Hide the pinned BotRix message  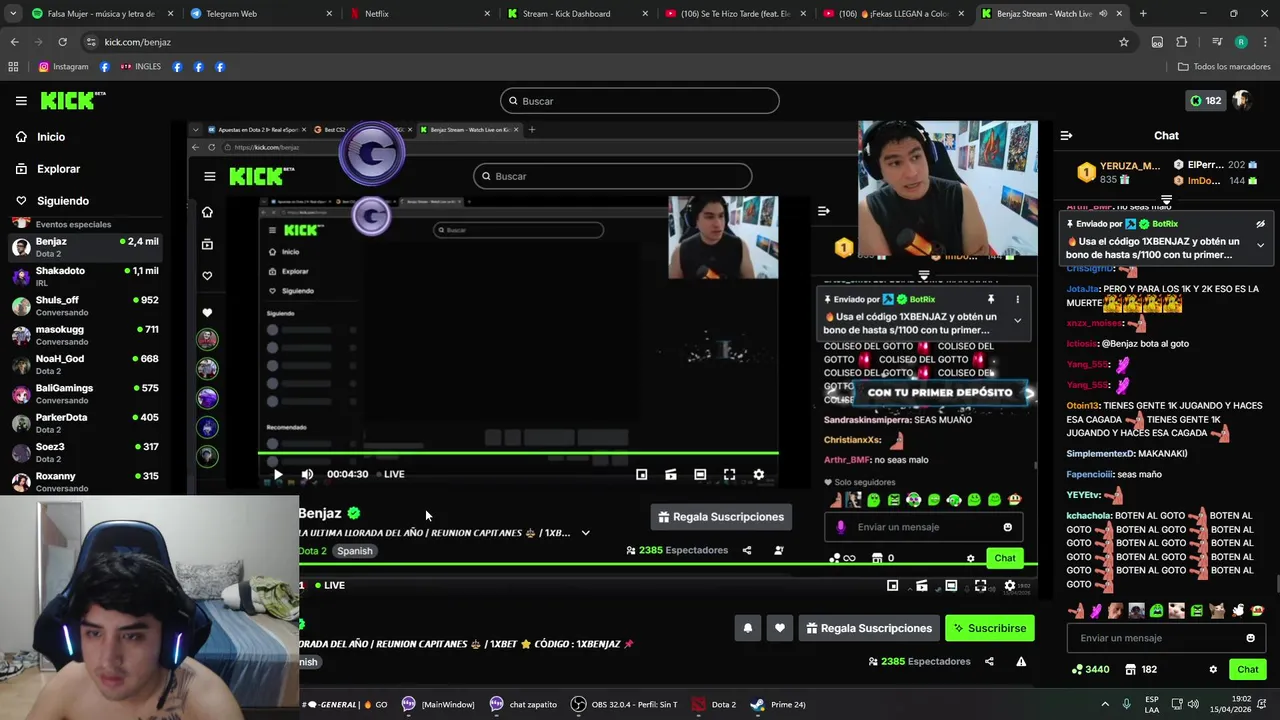click(1260, 224)
